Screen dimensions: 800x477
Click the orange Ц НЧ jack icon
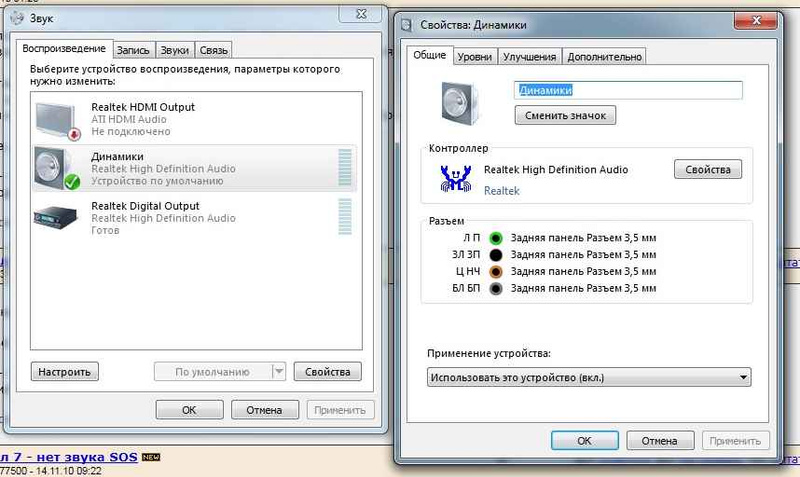pos(496,271)
